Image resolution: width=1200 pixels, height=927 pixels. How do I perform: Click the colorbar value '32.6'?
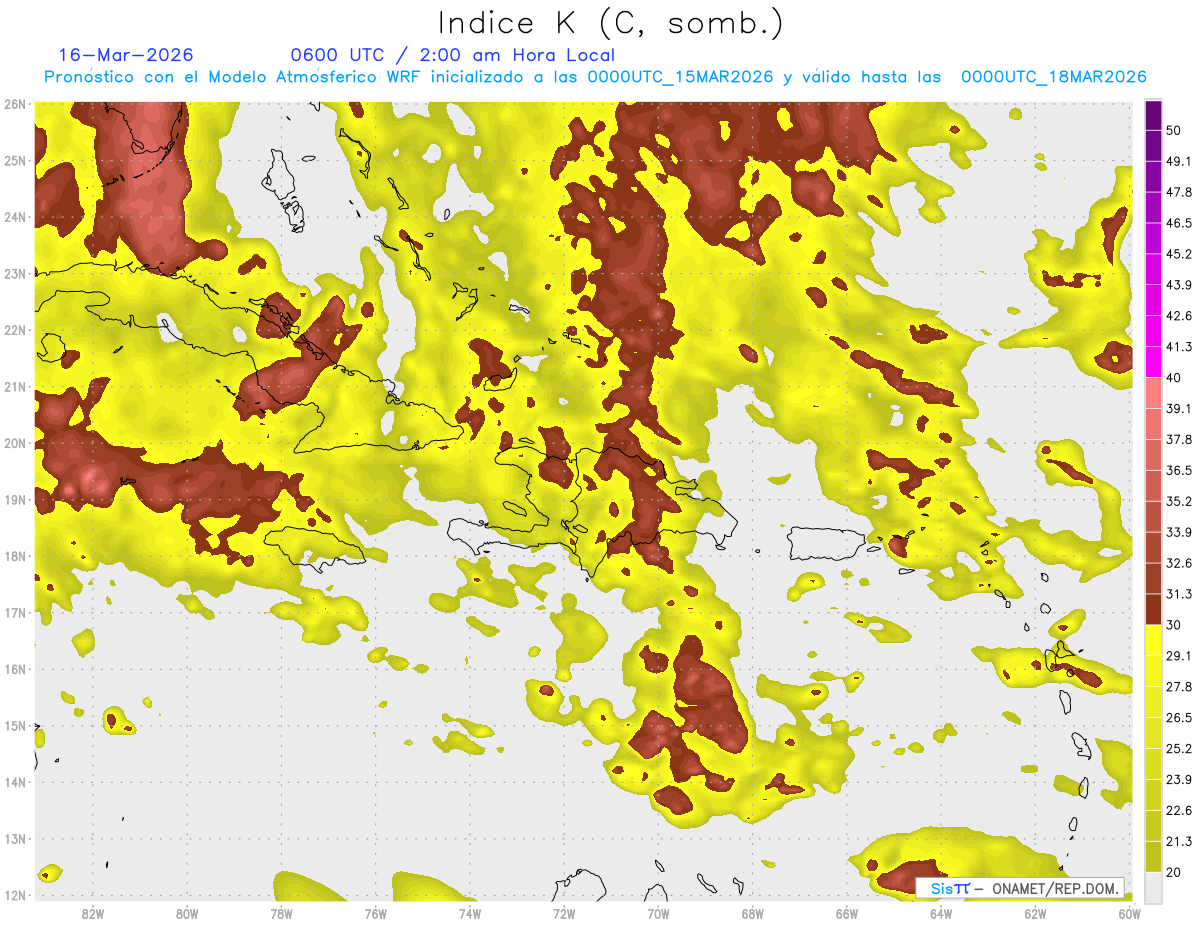(1179, 563)
